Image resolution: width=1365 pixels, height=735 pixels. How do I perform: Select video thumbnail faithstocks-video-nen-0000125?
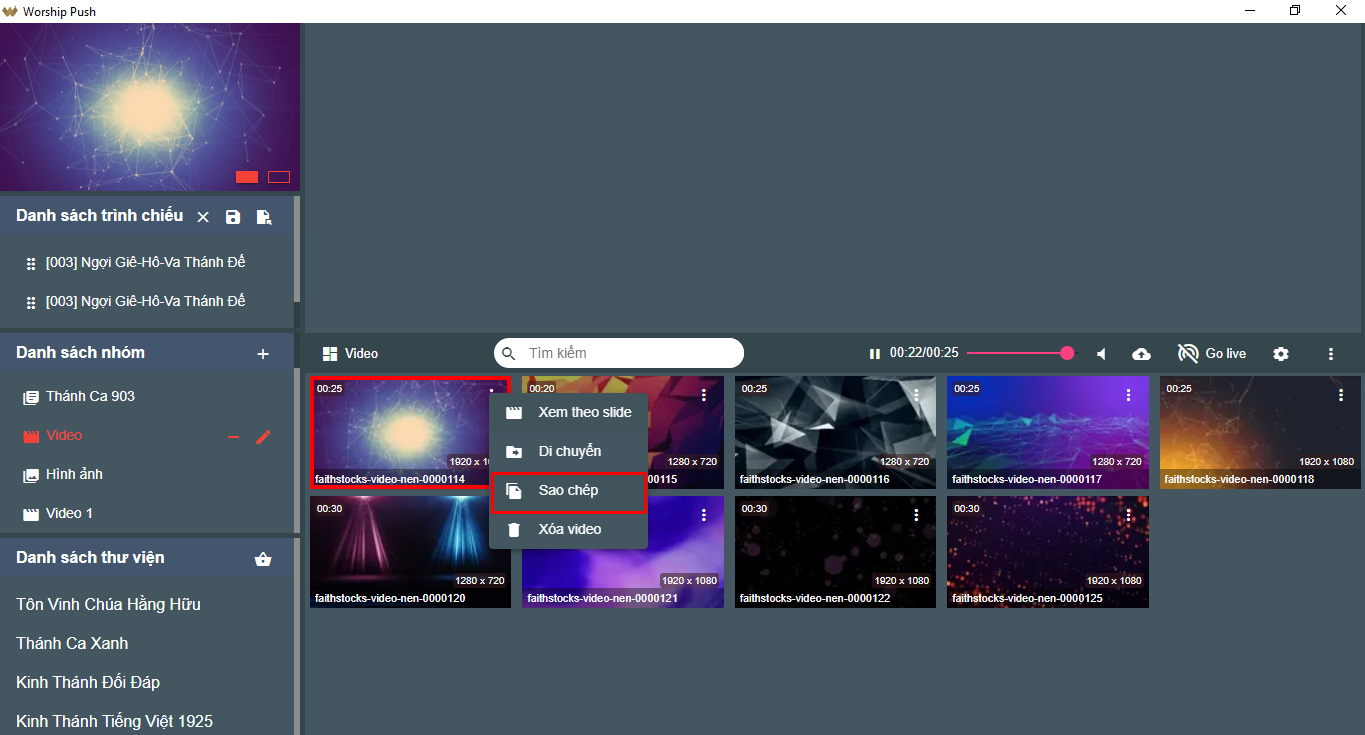[1047, 552]
